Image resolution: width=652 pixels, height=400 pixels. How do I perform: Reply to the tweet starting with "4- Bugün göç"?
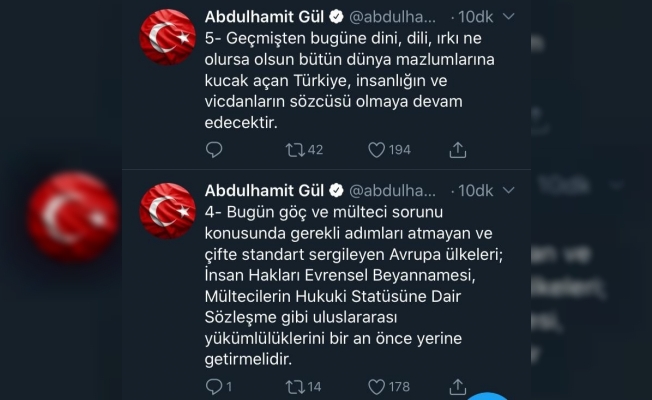click(x=213, y=386)
